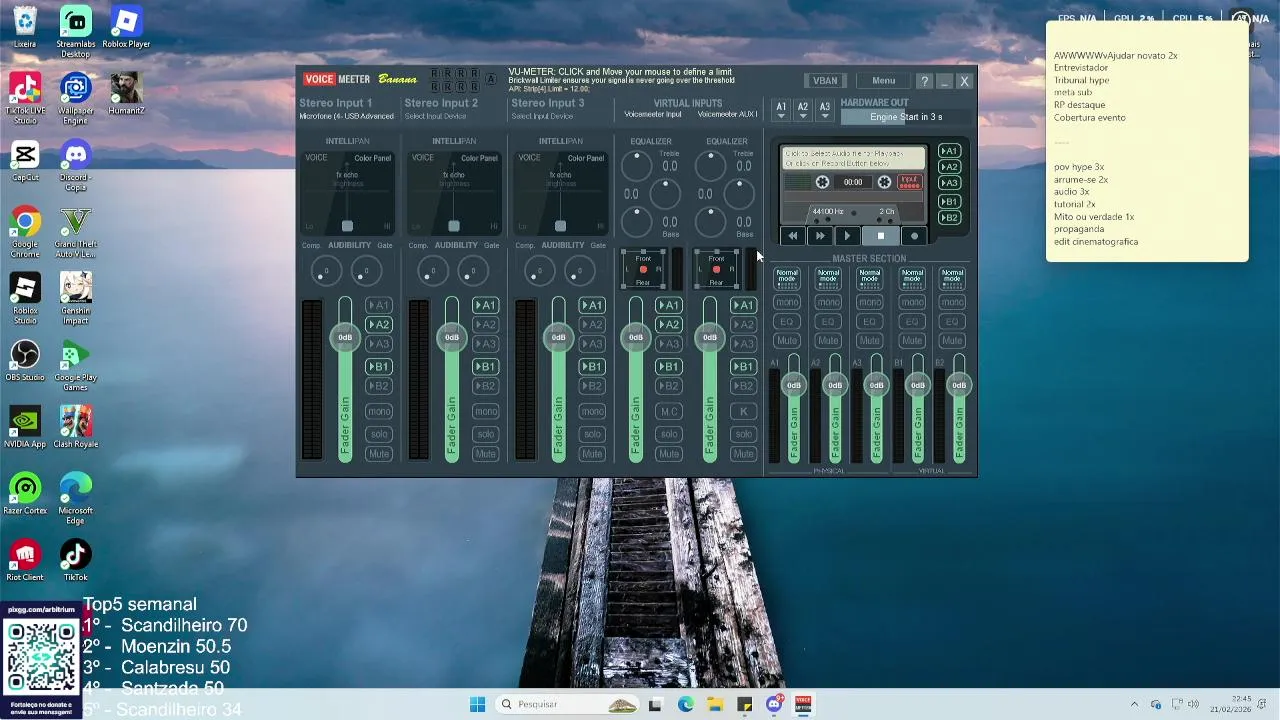
Task: Select input device for Stereo Input 1
Action: point(347,116)
